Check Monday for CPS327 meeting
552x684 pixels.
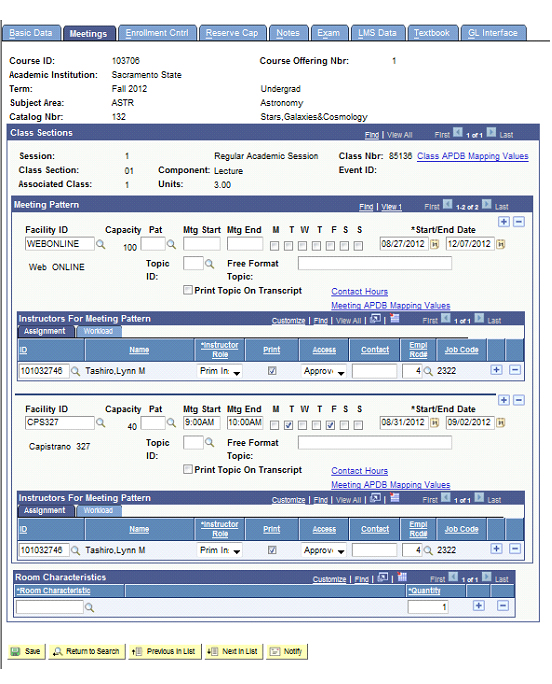[x=274, y=425]
